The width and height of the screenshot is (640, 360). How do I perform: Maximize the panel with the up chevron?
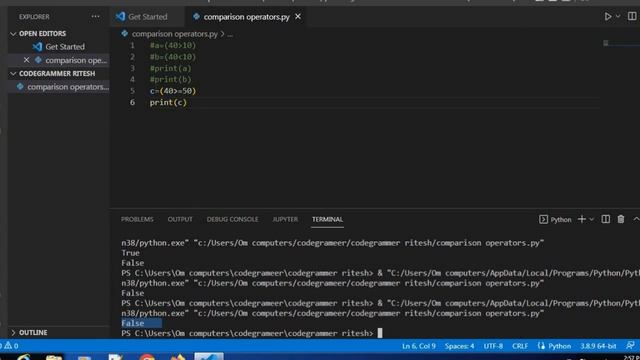point(636,219)
